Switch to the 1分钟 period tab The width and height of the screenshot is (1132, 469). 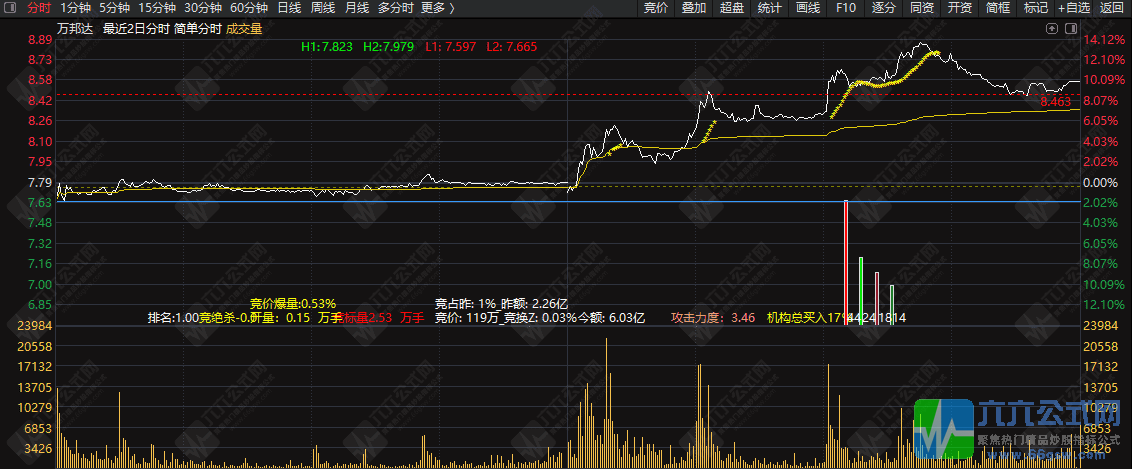[75, 9]
